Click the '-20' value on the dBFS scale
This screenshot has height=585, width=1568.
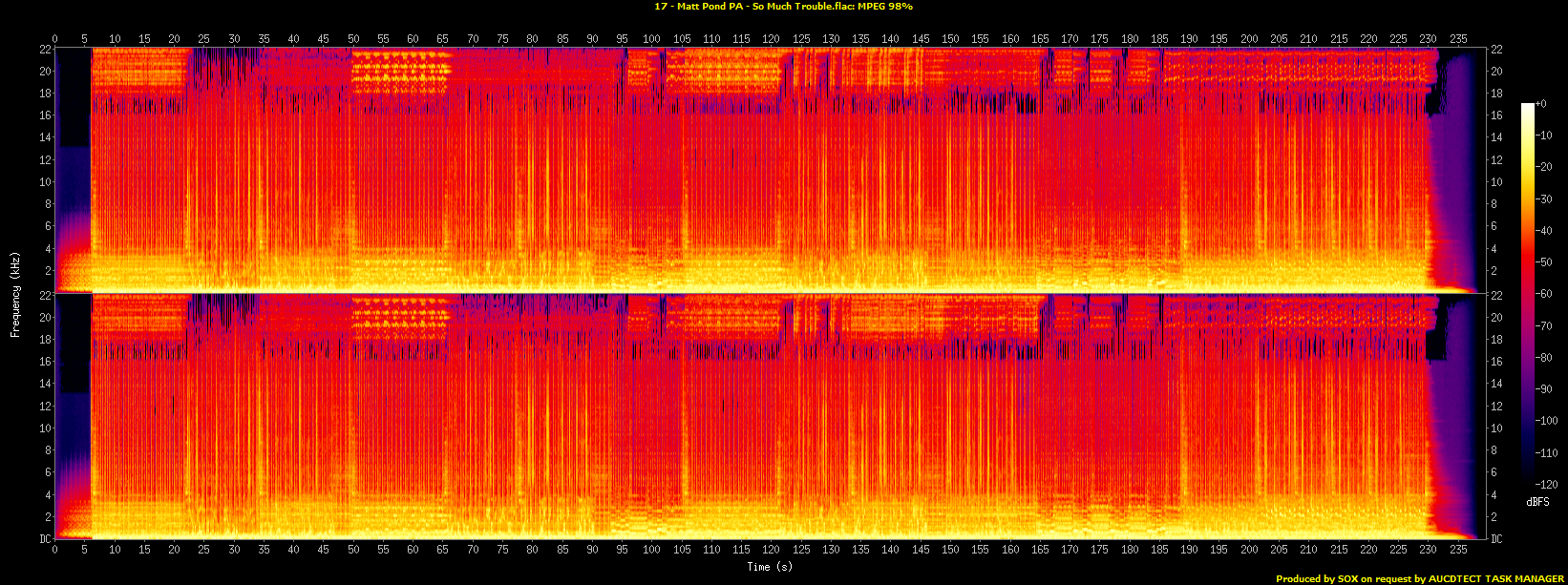pyautogui.click(x=1543, y=167)
